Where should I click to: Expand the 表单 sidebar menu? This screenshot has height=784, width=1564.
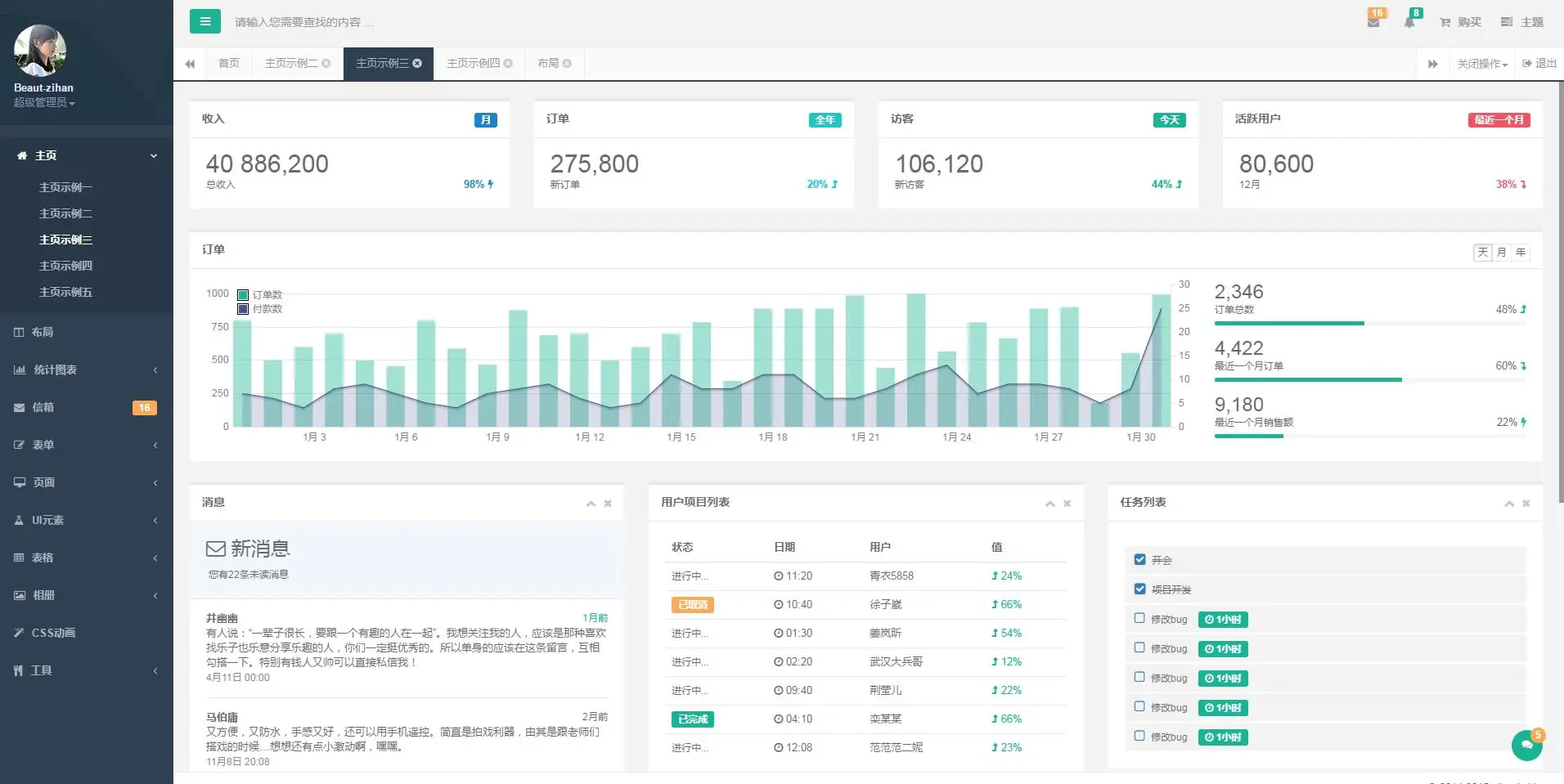tap(87, 445)
